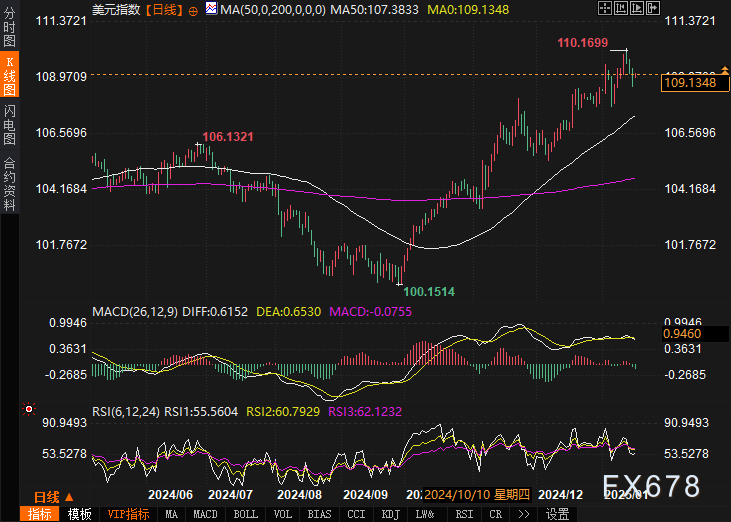Apply the BIAS indicator
This screenshot has height=522, width=731.
coord(319,514)
